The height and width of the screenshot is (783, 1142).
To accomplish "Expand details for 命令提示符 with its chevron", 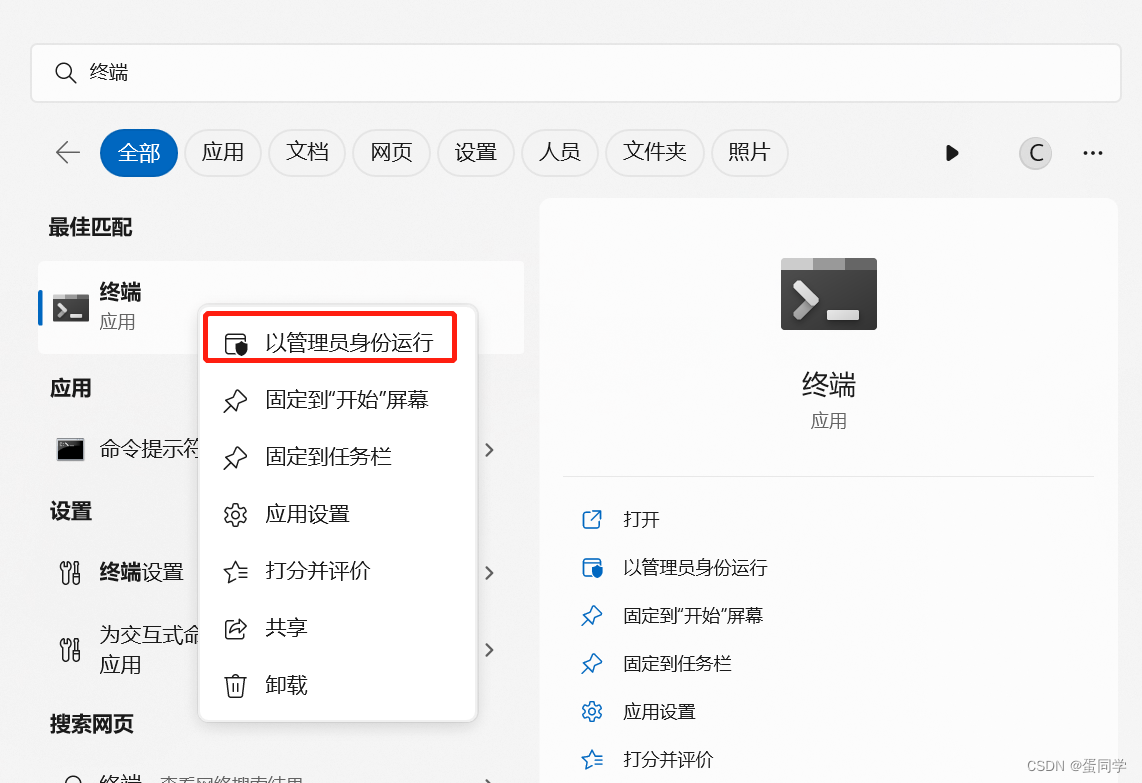I will tap(489, 450).
